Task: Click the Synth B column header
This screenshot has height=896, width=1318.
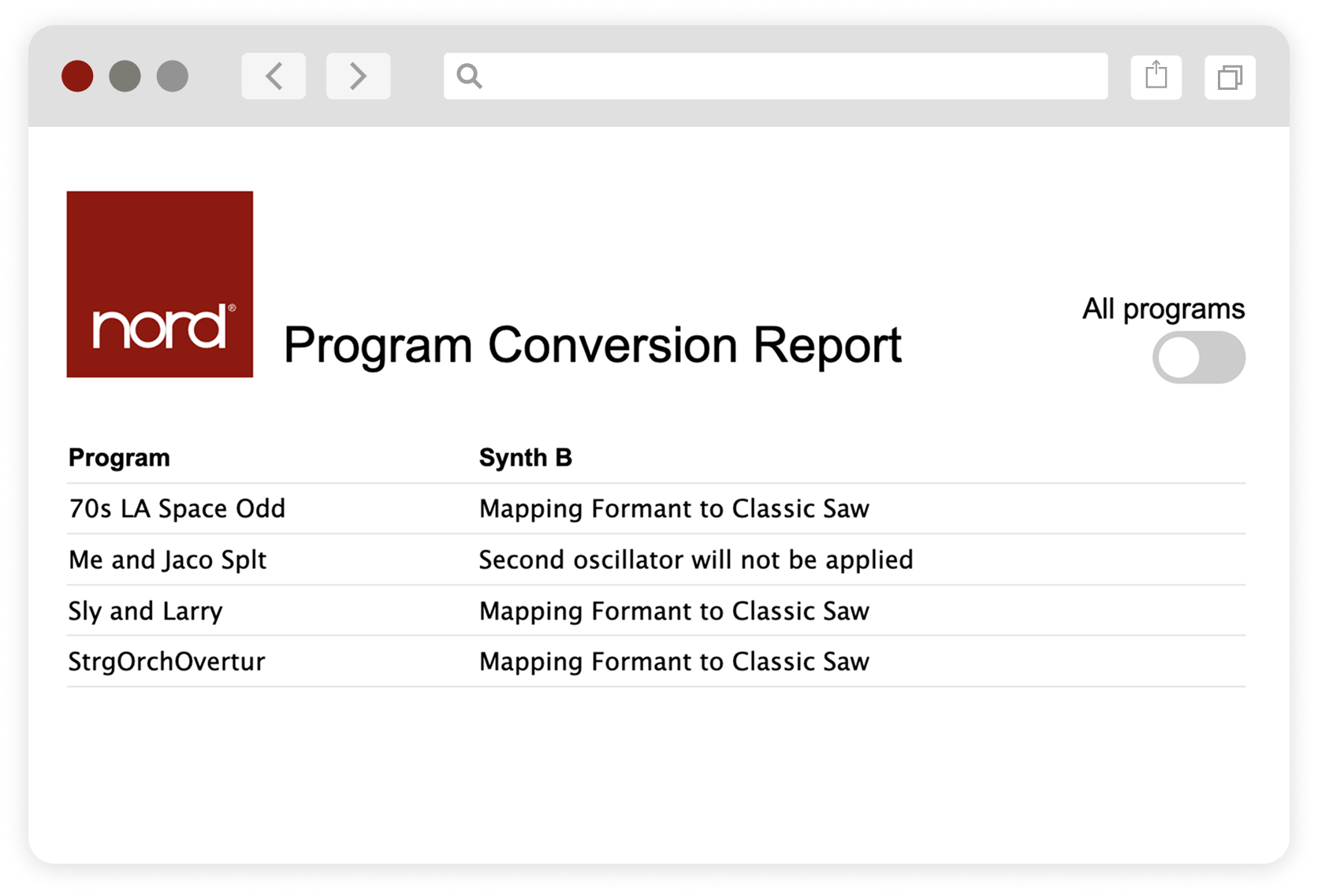Action: click(526, 458)
